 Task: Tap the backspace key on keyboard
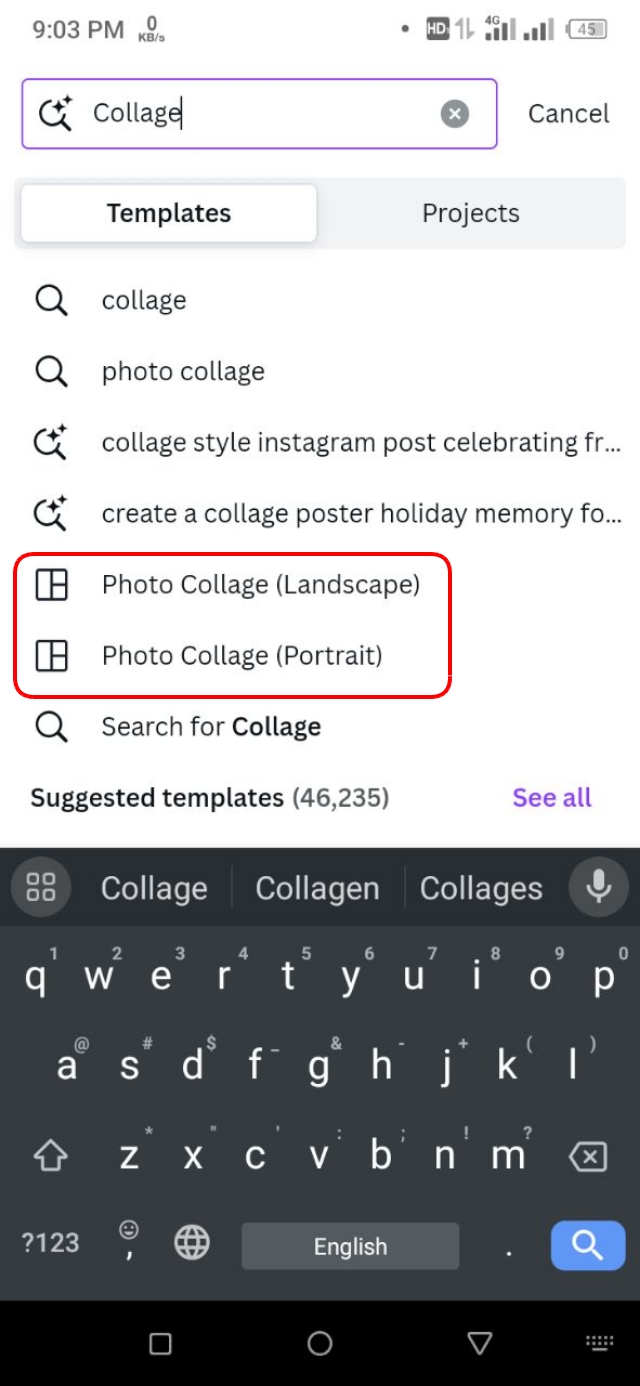[587, 1156]
